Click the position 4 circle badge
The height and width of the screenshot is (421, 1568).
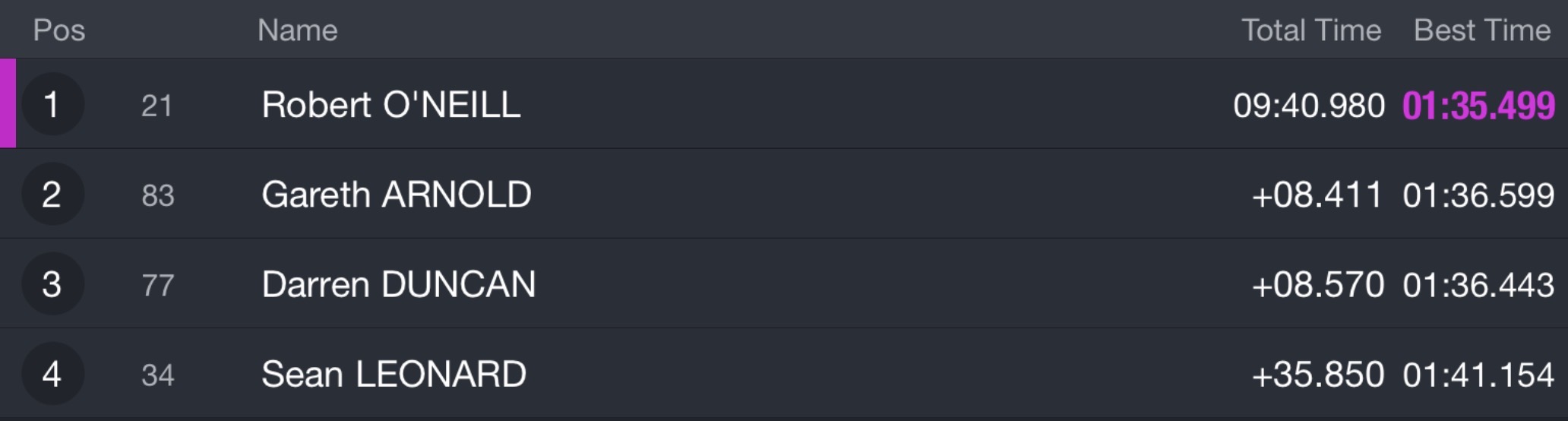pyautogui.click(x=52, y=373)
